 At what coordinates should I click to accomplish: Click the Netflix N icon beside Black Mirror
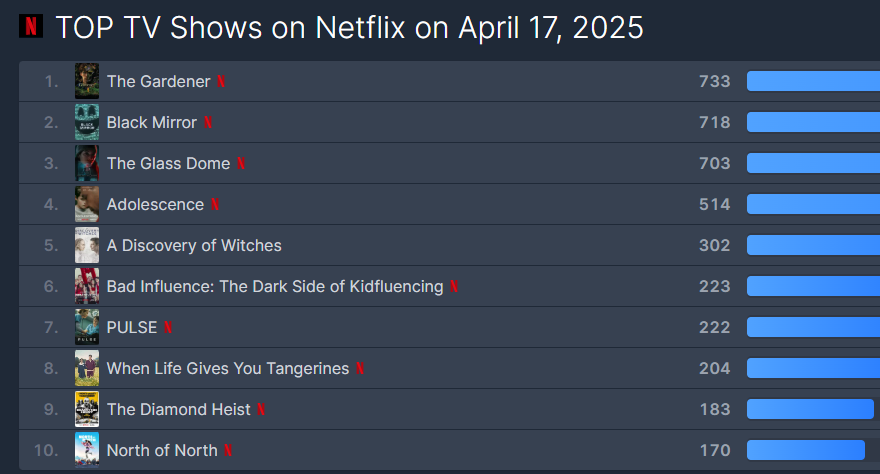[x=208, y=123]
